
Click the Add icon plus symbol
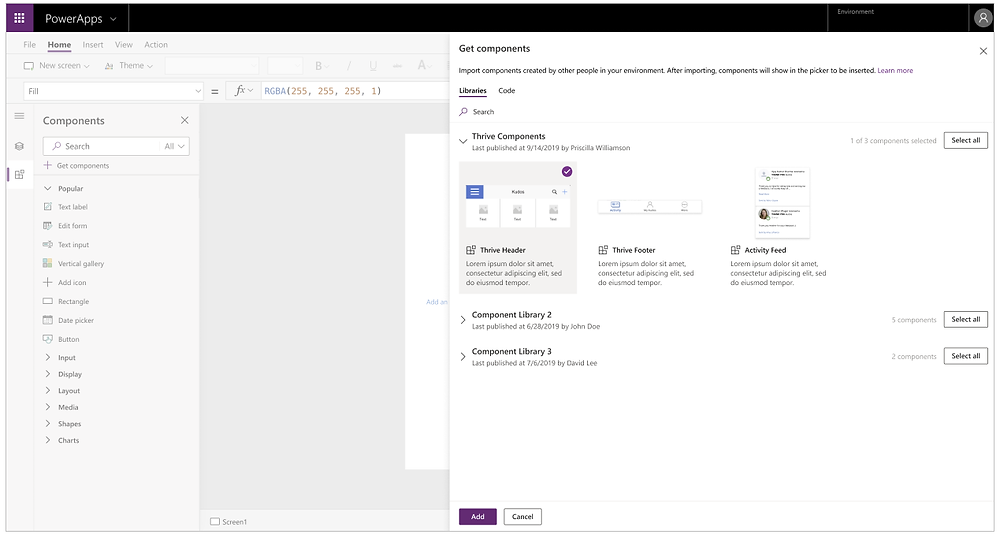pyautogui.click(x=47, y=282)
